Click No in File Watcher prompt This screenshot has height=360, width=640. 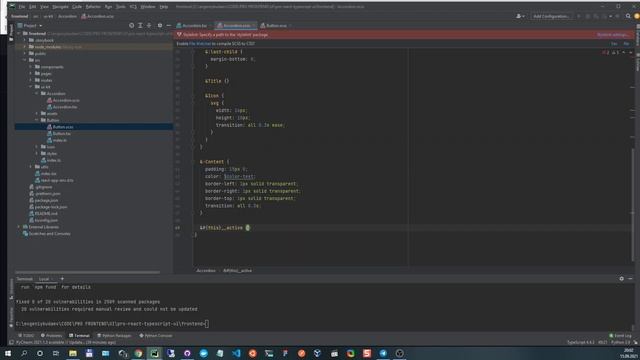pos(626,44)
